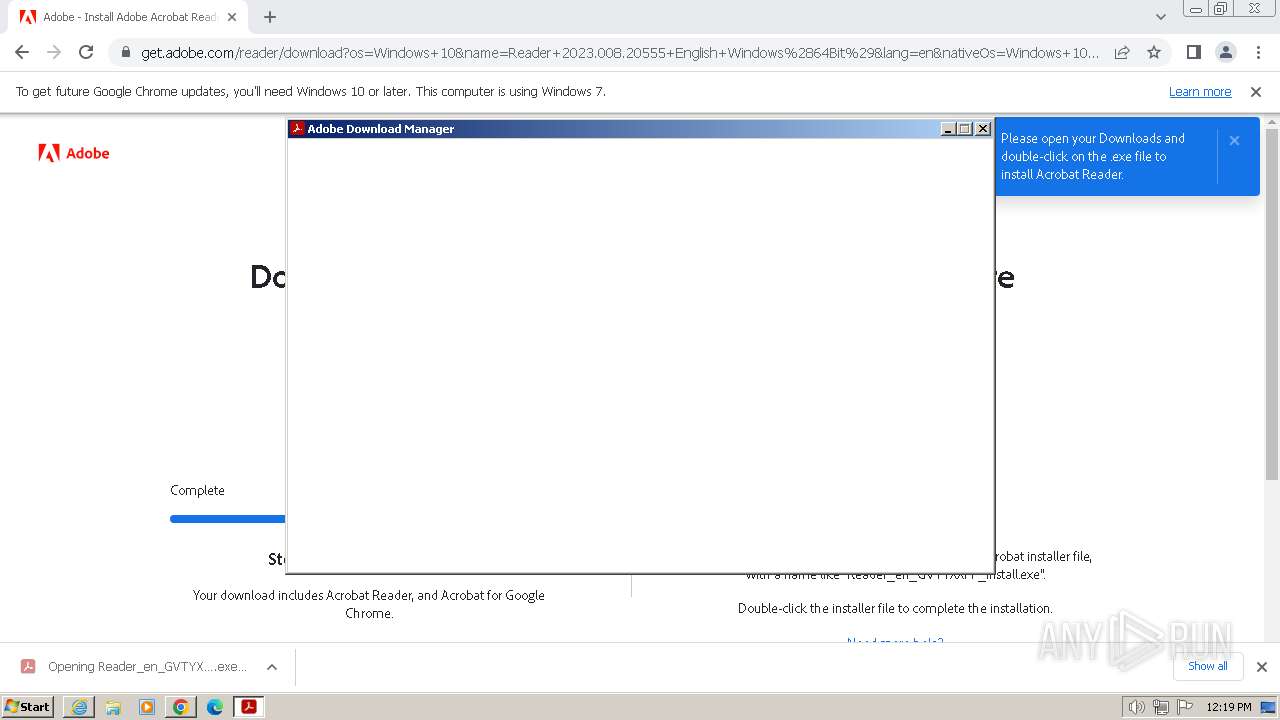This screenshot has width=1280, height=720.
Task: Open the Chrome profile avatar menu
Action: click(x=1225, y=52)
